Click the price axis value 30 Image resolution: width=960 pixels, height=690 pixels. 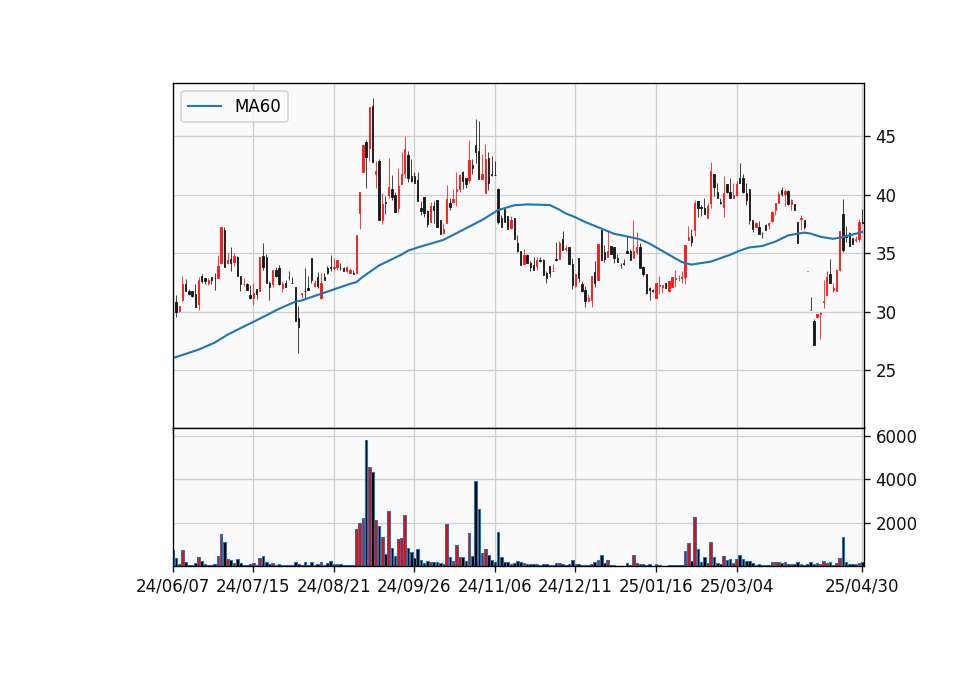pyautogui.click(x=885, y=313)
